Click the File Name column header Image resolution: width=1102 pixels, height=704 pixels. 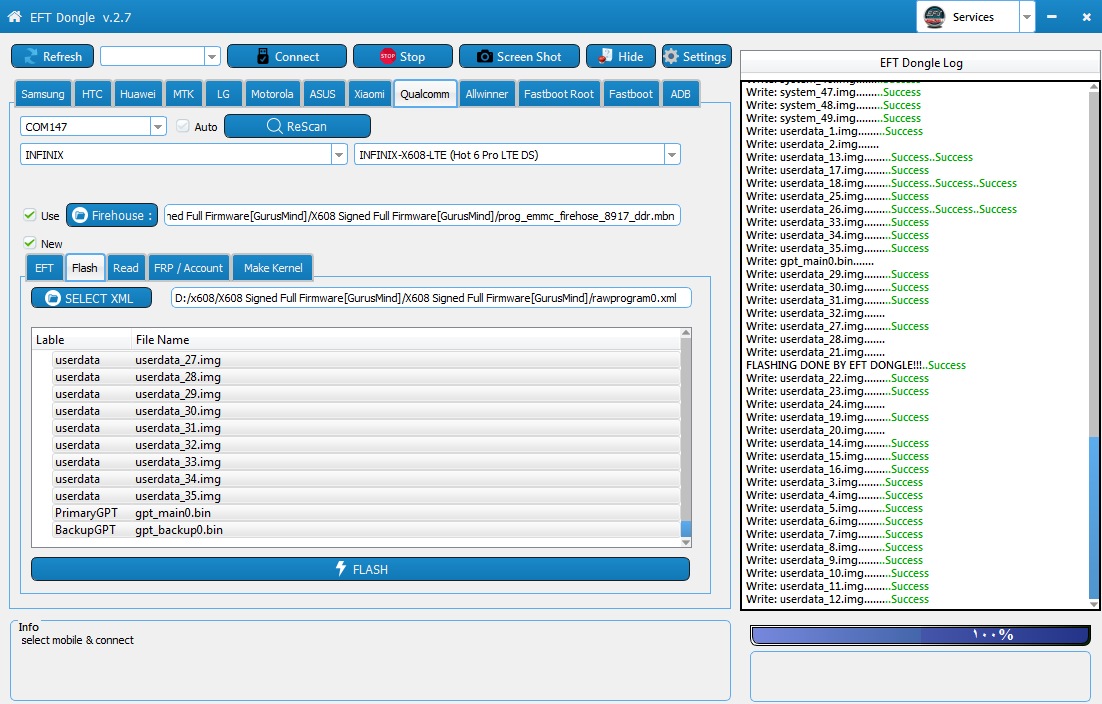click(406, 339)
